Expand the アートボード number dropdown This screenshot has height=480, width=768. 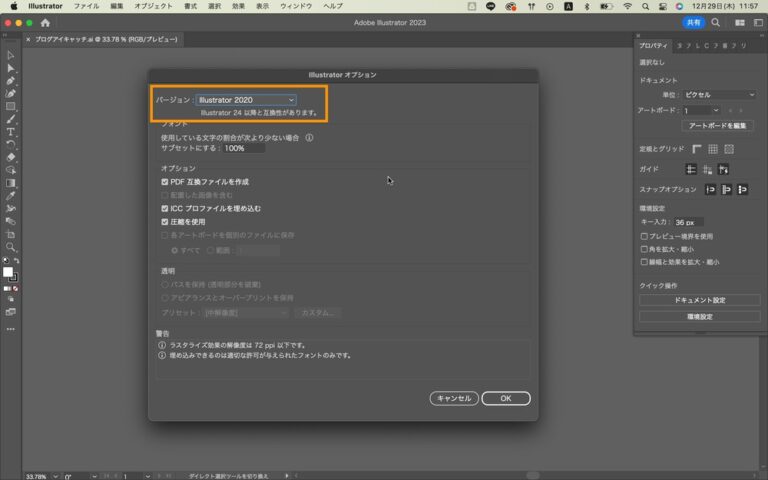pyautogui.click(x=701, y=111)
